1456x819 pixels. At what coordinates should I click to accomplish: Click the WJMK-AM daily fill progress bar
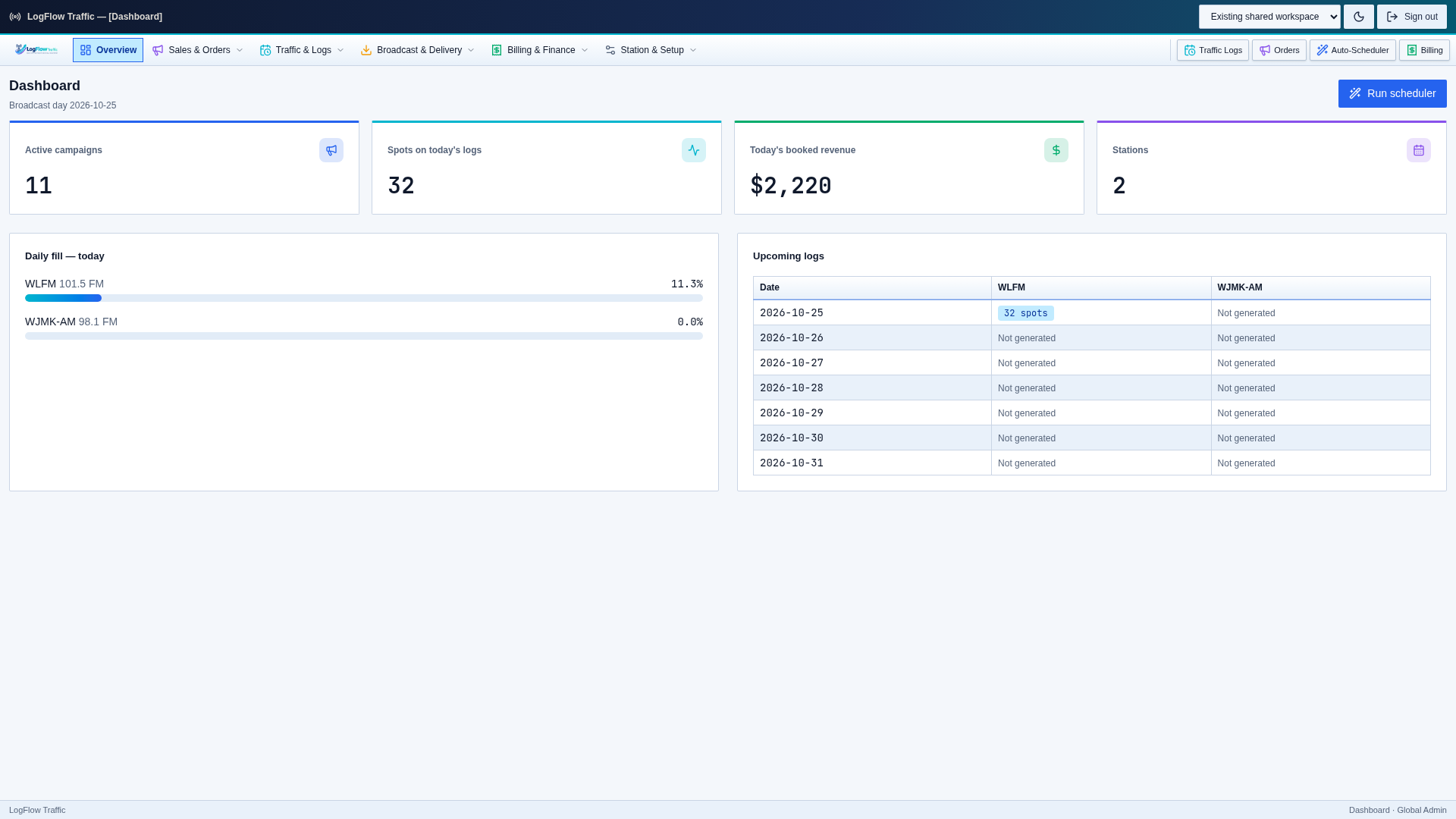(x=364, y=336)
